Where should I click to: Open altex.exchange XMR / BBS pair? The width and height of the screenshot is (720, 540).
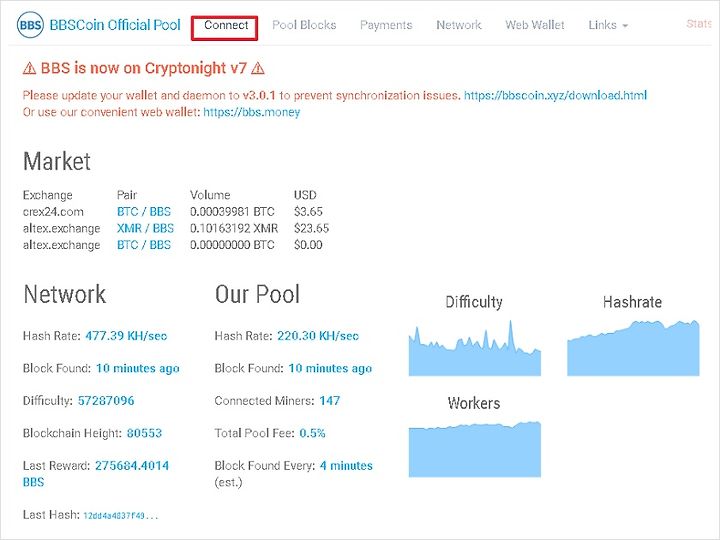[145, 228]
